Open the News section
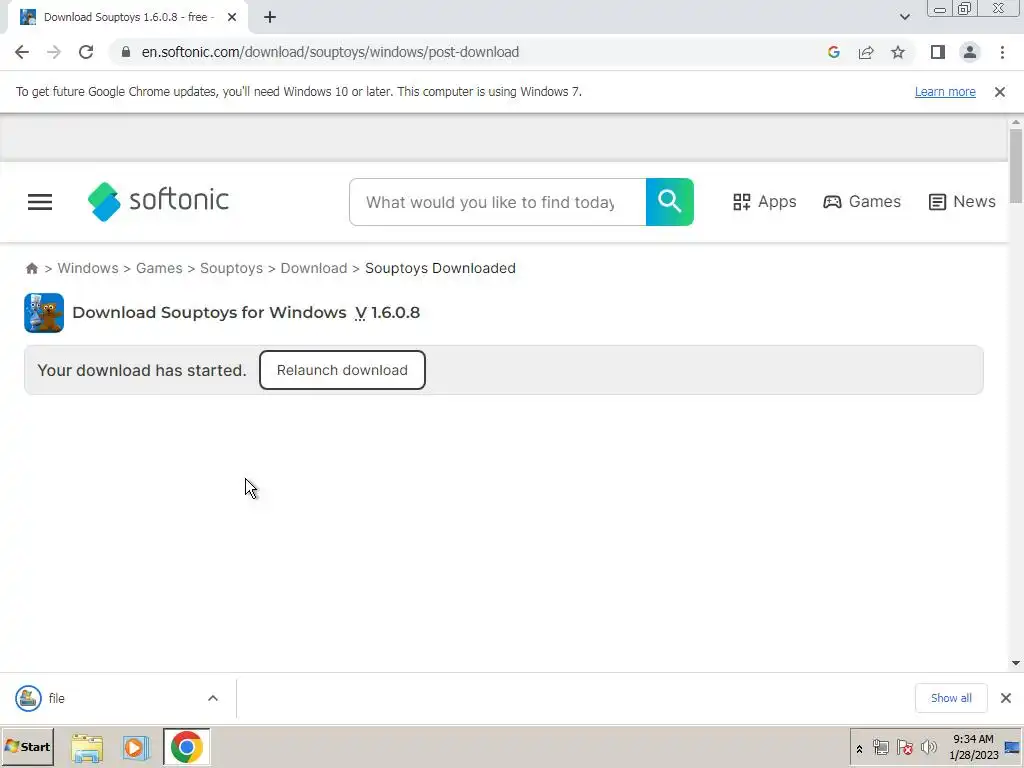The height and width of the screenshot is (768, 1024). (962, 202)
